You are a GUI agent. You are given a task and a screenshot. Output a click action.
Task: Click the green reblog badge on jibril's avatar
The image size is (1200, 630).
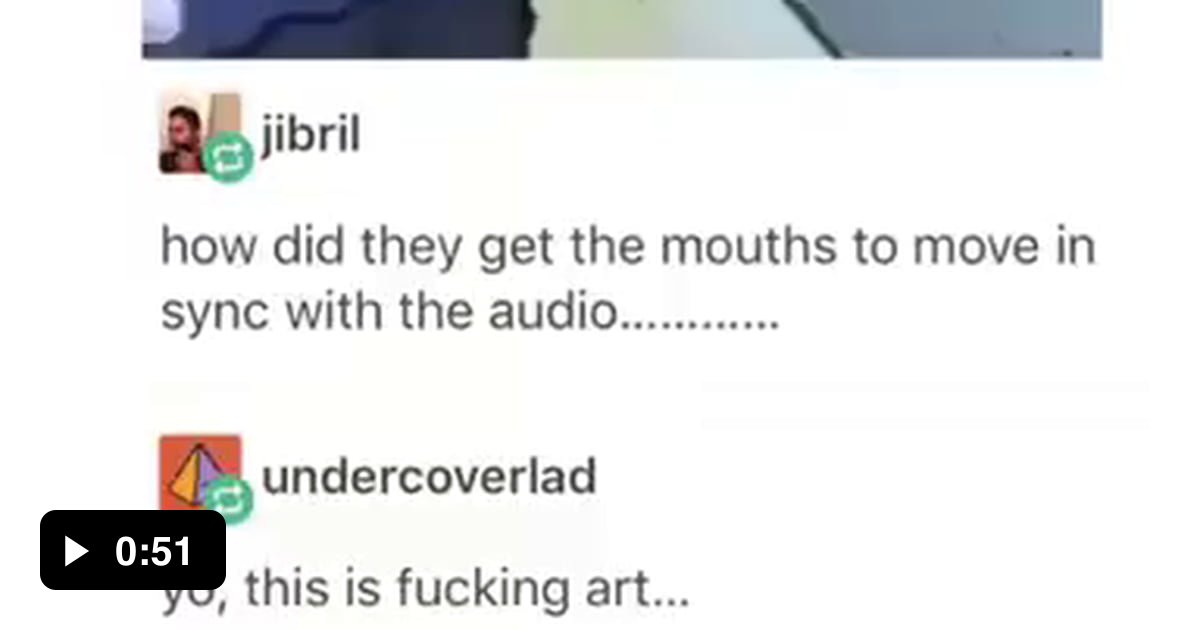click(x=229, y=157)
